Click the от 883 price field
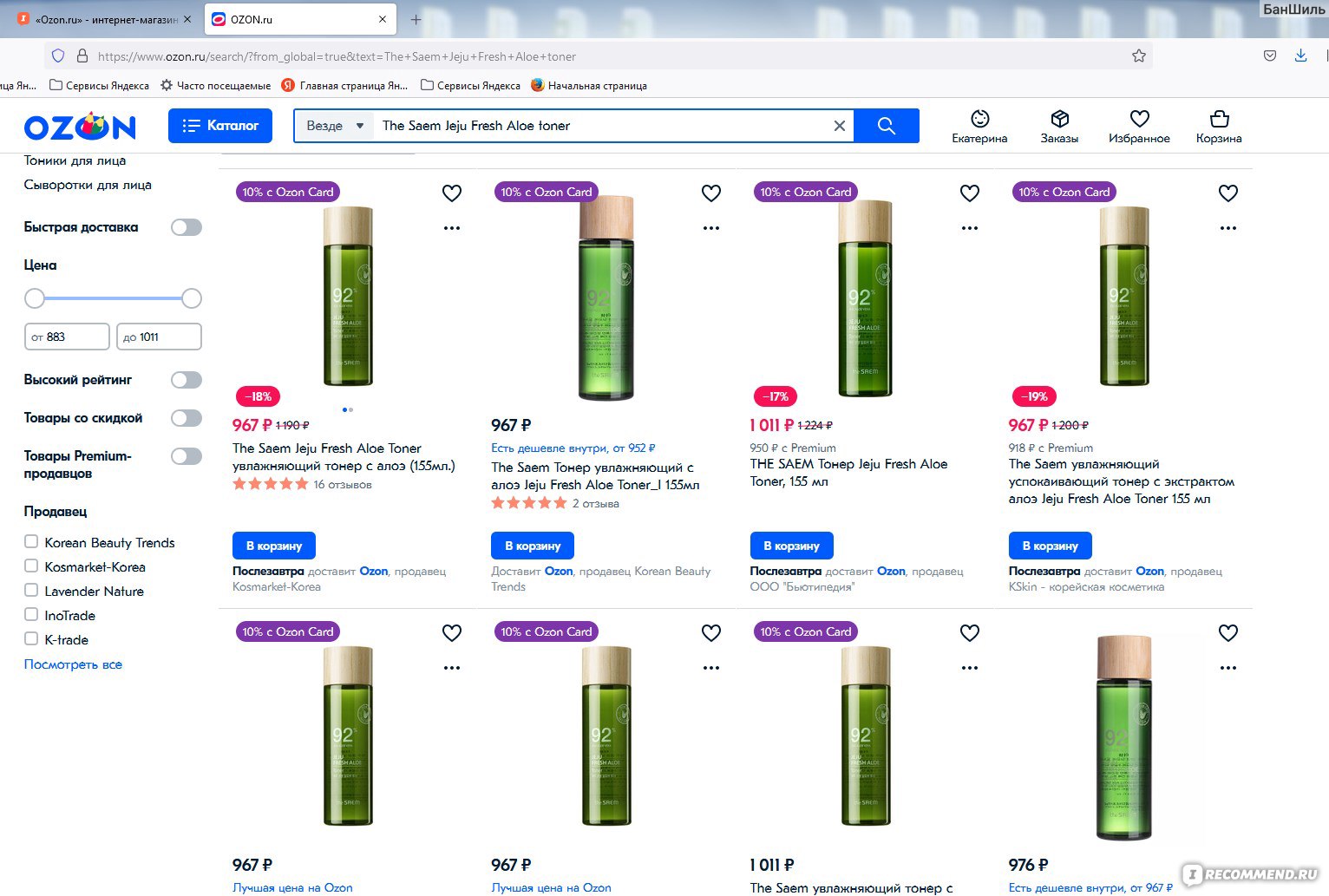The height and width of the screenshot is (896, 1329). pyautogui.click(x=67, y=337)
